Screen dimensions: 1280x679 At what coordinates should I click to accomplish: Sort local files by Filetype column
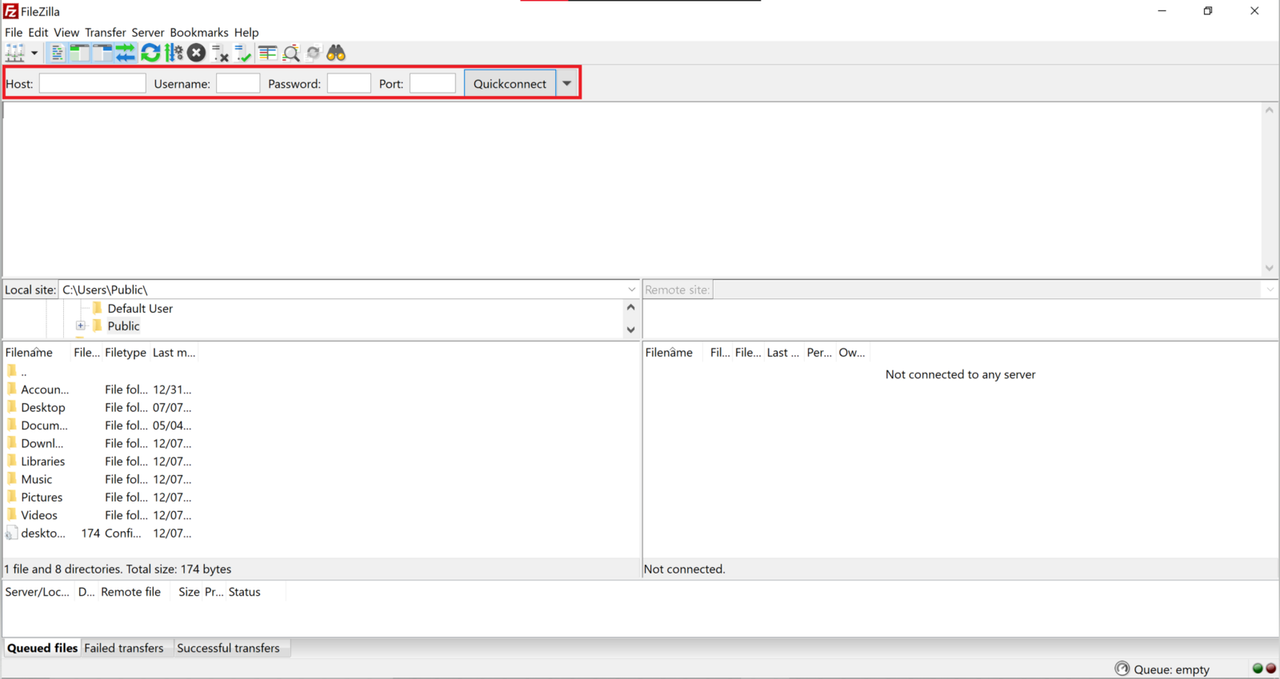126,353
